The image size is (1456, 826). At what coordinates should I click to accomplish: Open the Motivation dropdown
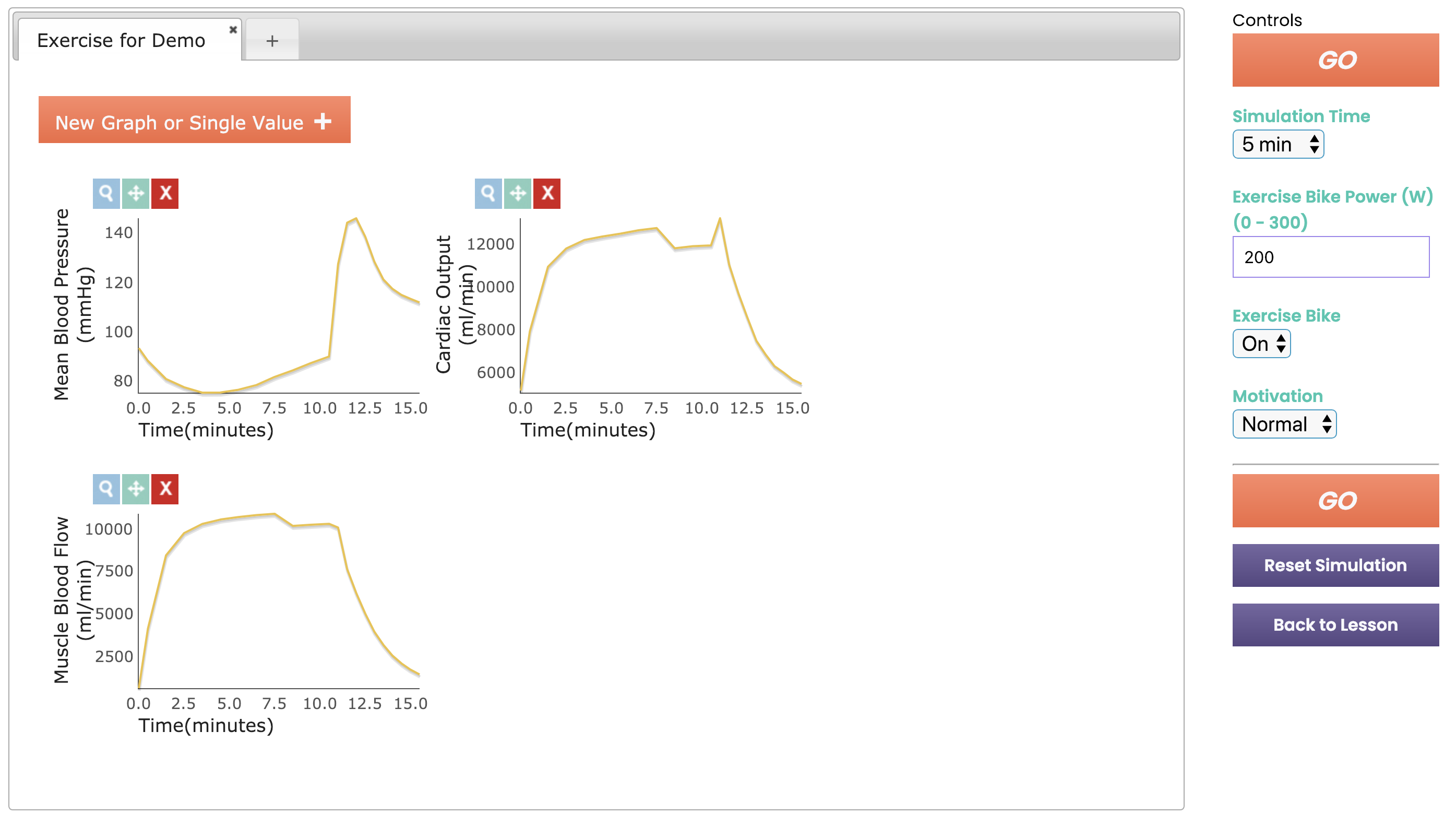(x=1284, y=424)
